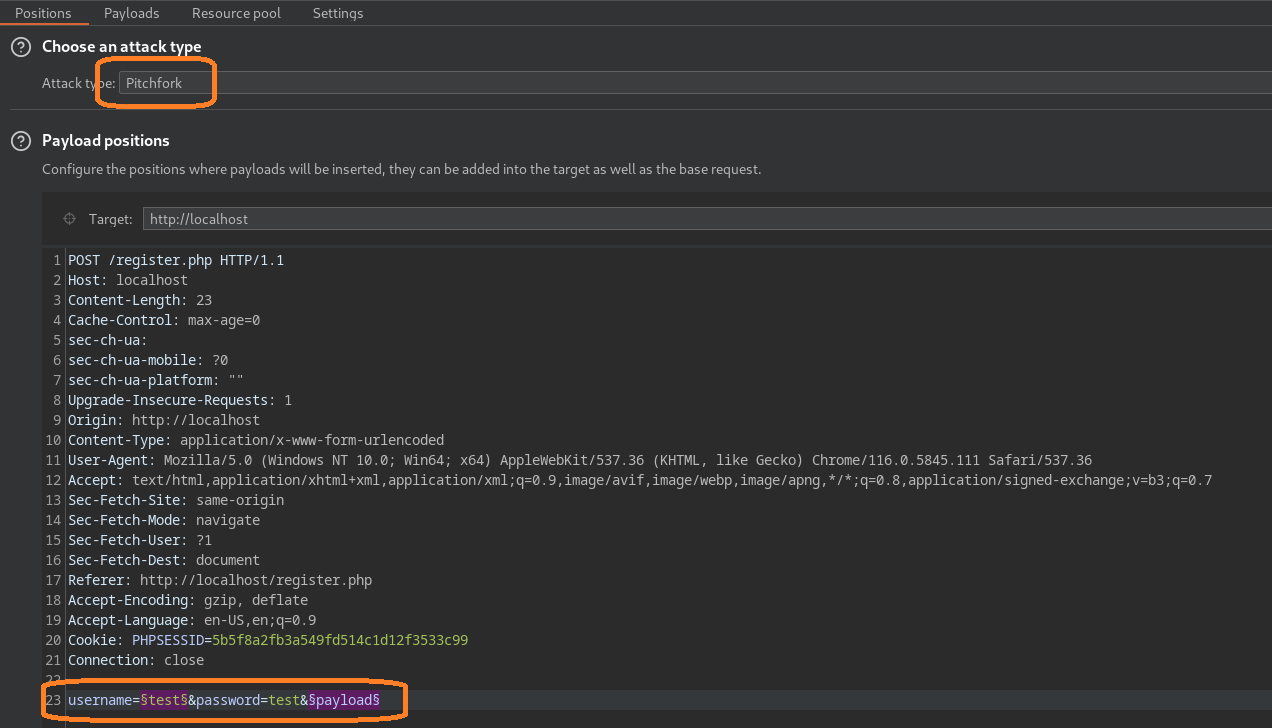Viewport: 1272px width, 728px height.
Task: Click the help icon beside Payload positions
Action: [x=20, y=140]
